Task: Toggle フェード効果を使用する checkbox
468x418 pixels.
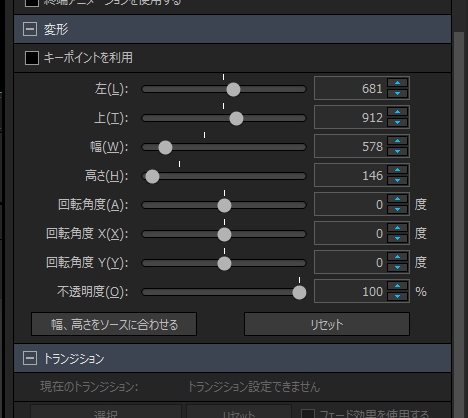Action: [308, 414]
